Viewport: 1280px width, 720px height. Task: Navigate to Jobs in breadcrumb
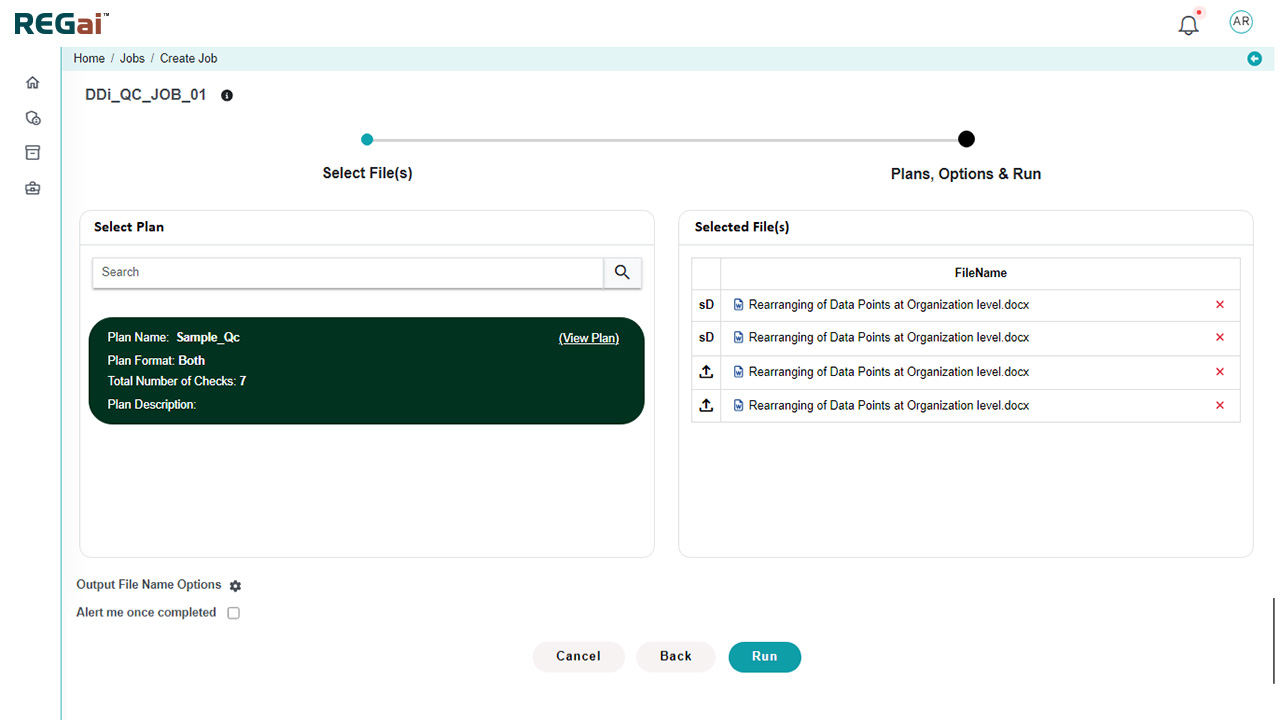pos(132,59)
